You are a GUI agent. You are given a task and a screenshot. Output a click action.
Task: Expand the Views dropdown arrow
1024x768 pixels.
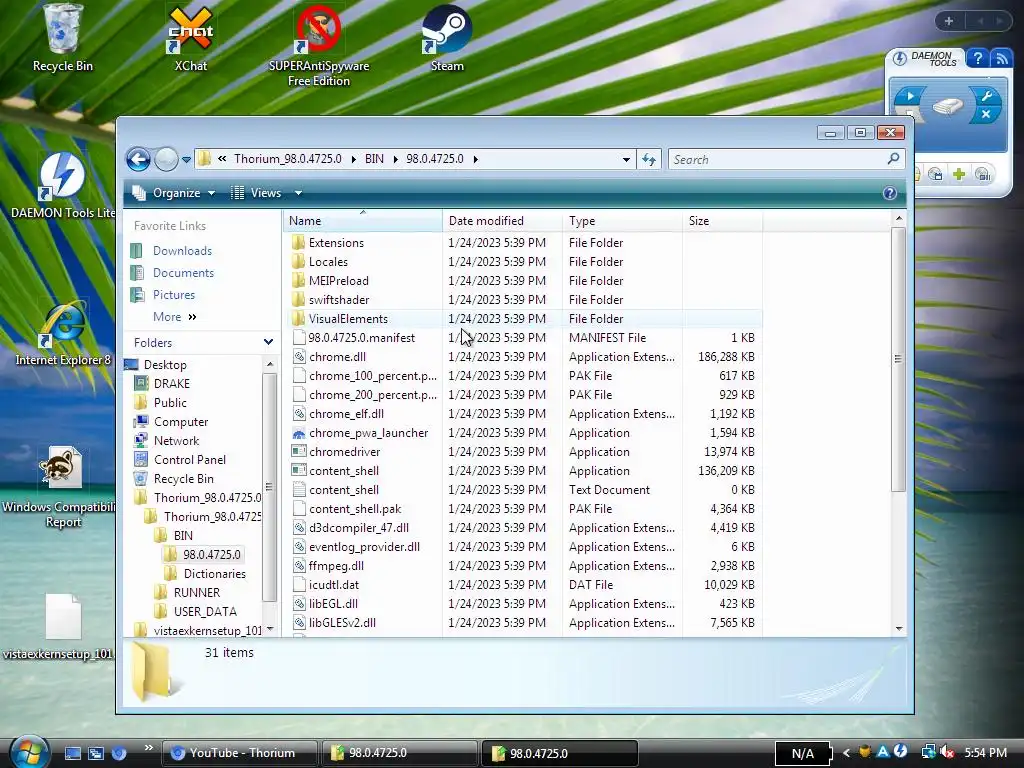298,193
